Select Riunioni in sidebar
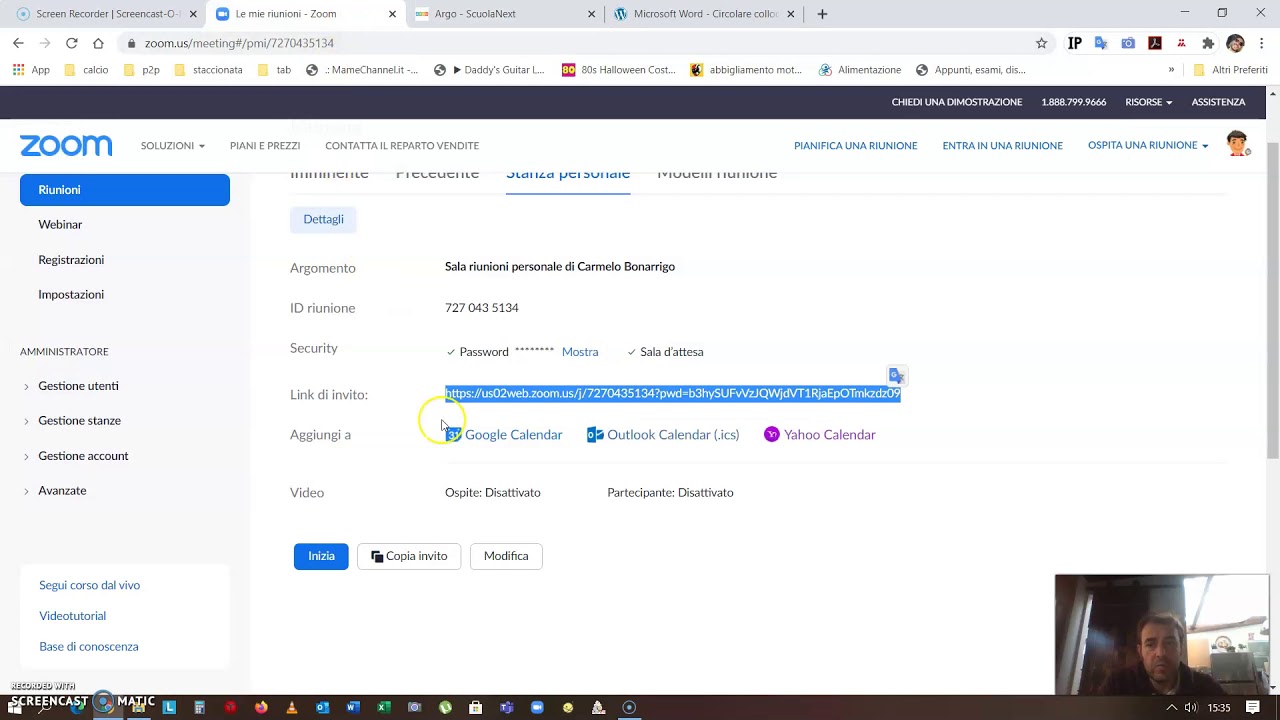 tap(125, 190)
